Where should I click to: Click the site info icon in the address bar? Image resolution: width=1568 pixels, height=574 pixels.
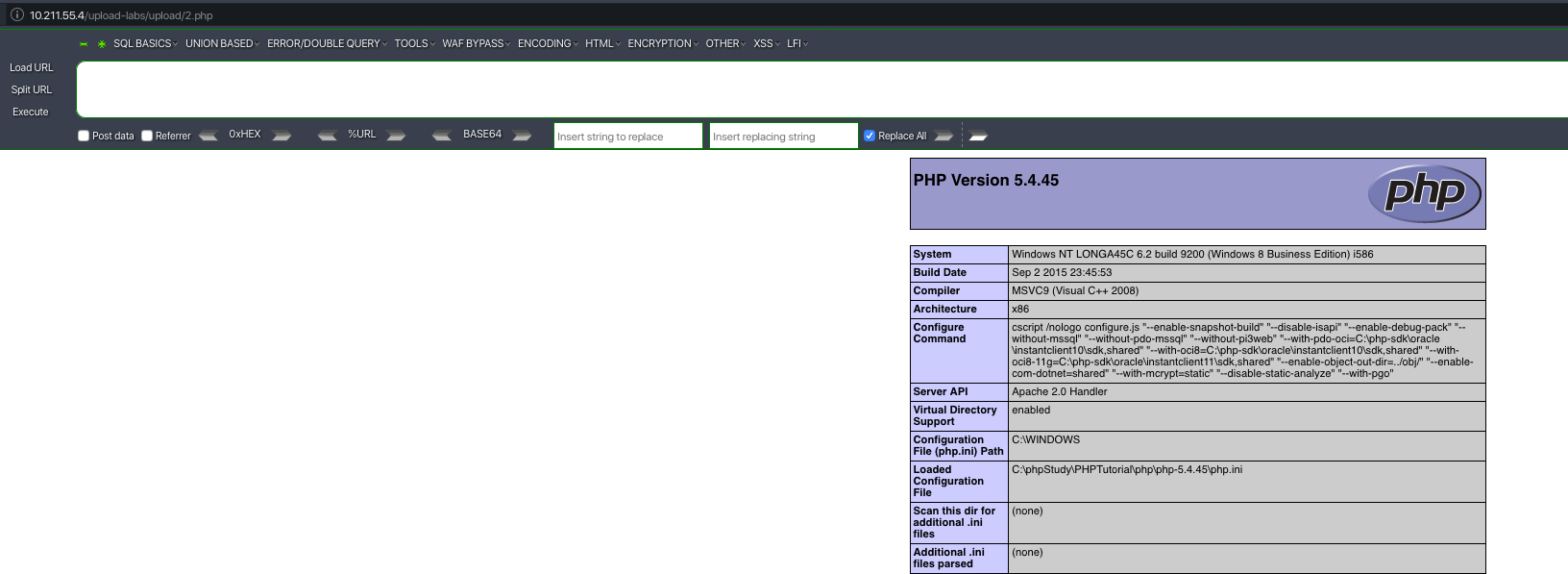coord(16,14)
